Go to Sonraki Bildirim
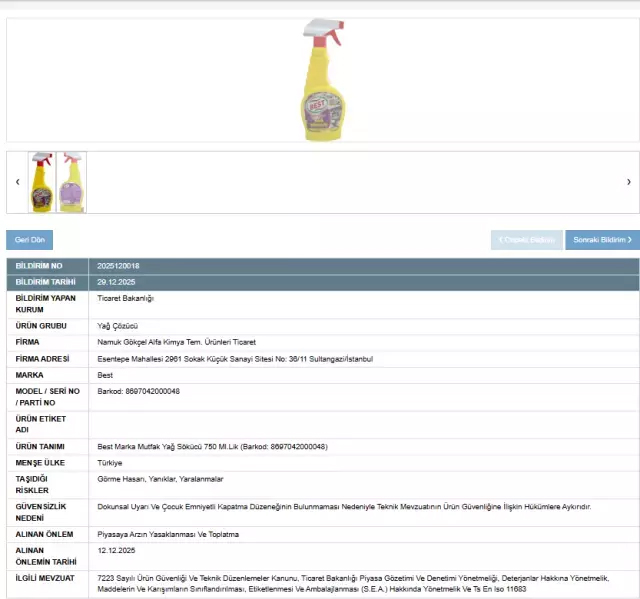The width and height of the screenshot is (640, 599). point(602,240)
